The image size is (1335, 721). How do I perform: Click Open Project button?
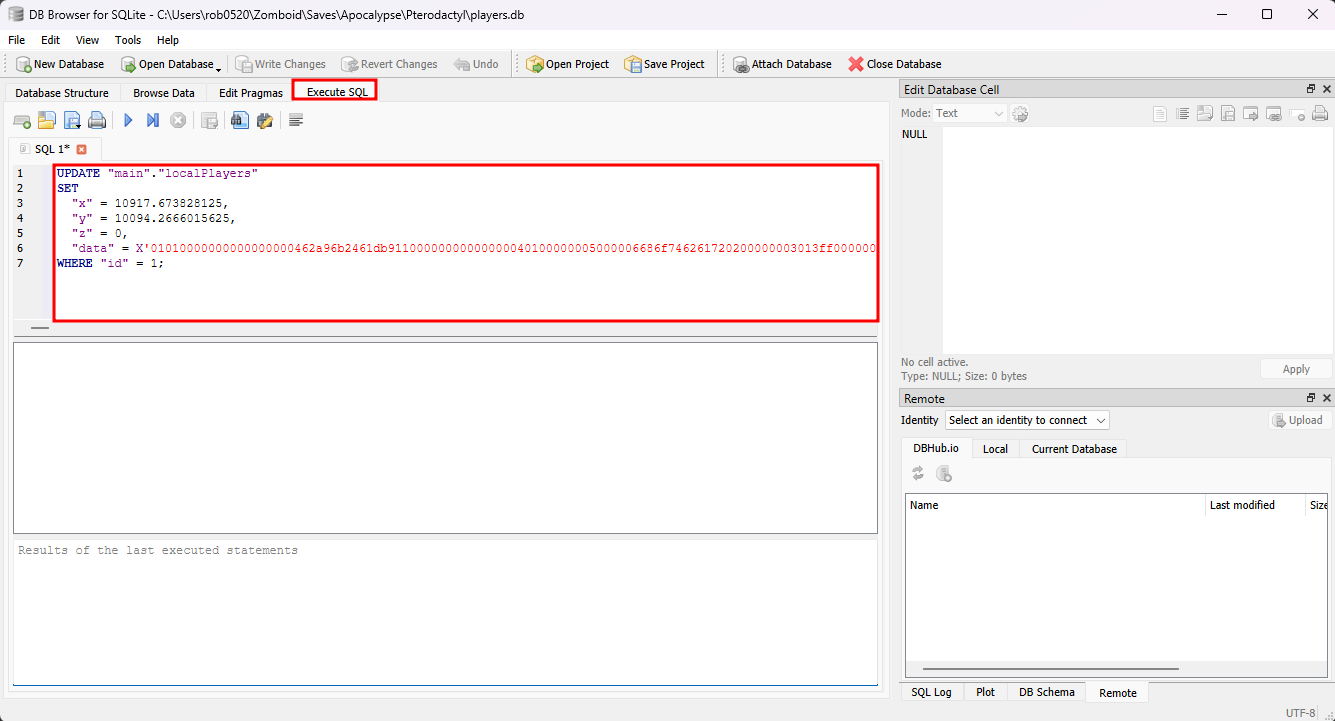(x=567, y=64)
